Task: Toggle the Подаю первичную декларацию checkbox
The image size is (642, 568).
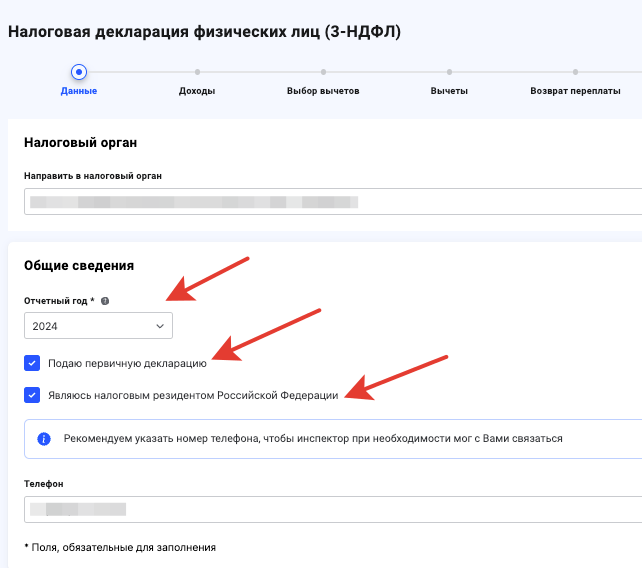Action: (x=32, y=363)
